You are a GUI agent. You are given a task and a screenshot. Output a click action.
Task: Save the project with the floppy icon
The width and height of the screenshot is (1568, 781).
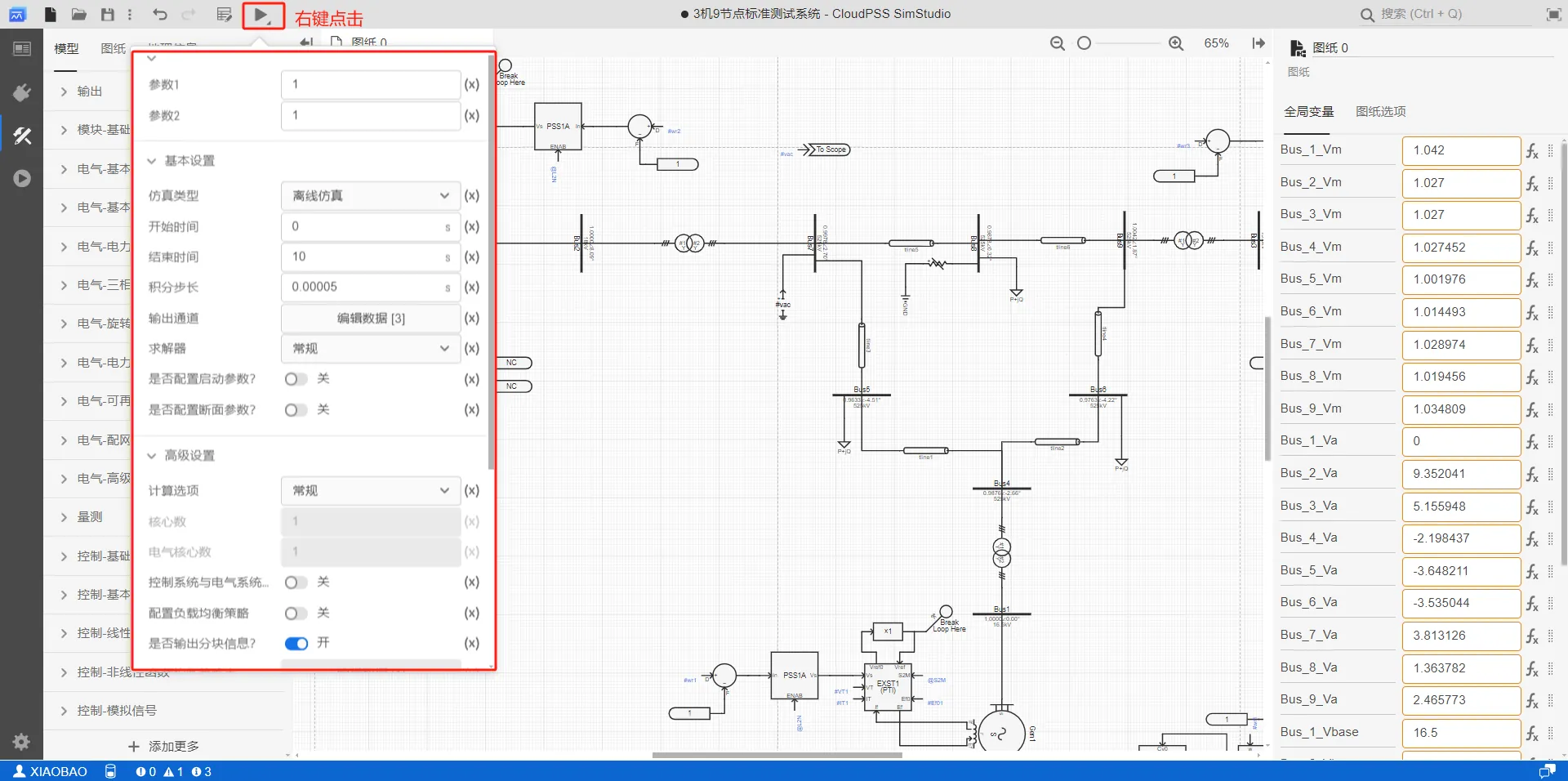pyautogui.click(x=108, y=14)
